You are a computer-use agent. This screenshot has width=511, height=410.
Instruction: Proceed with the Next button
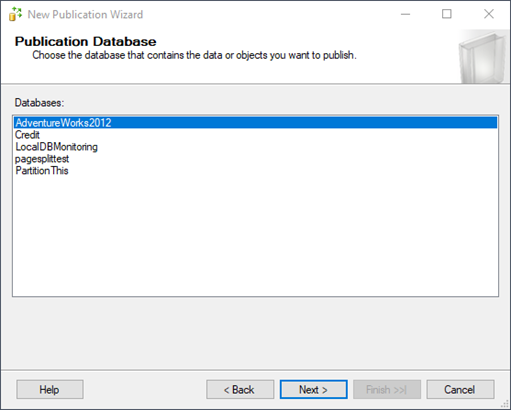coord(314,389)
